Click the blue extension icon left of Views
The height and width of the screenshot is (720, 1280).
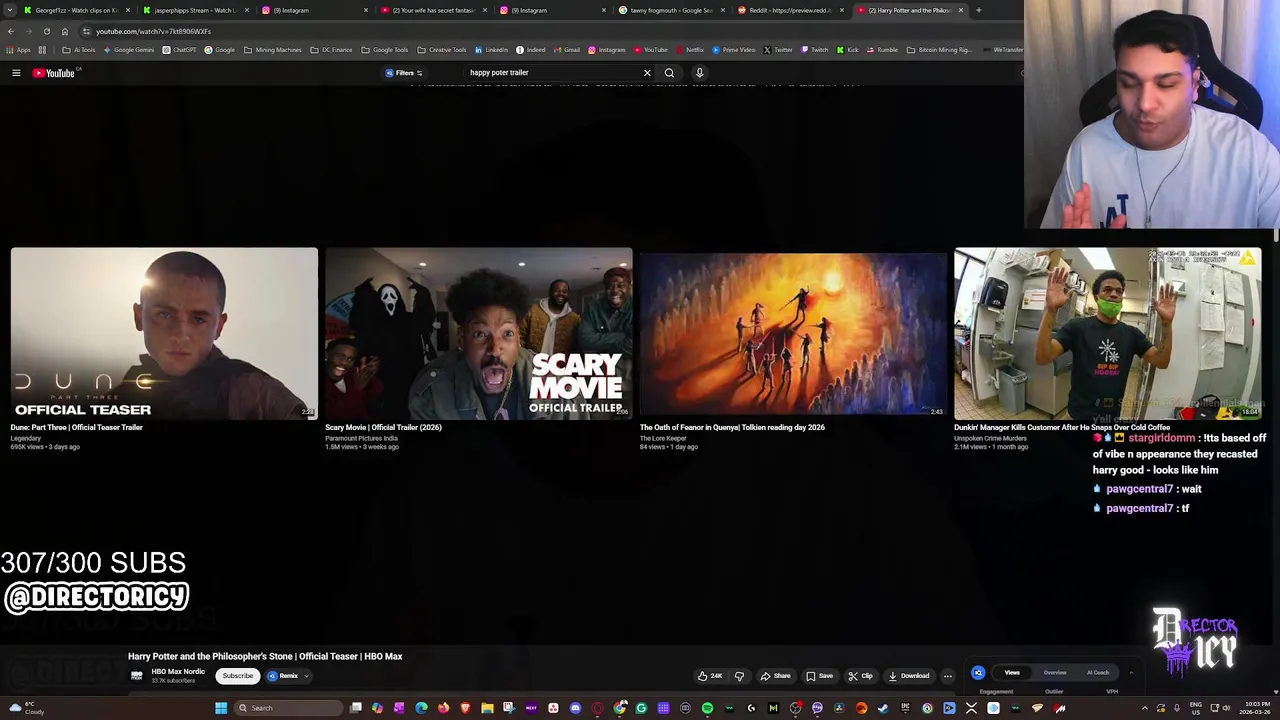click(x=978, y=673)
